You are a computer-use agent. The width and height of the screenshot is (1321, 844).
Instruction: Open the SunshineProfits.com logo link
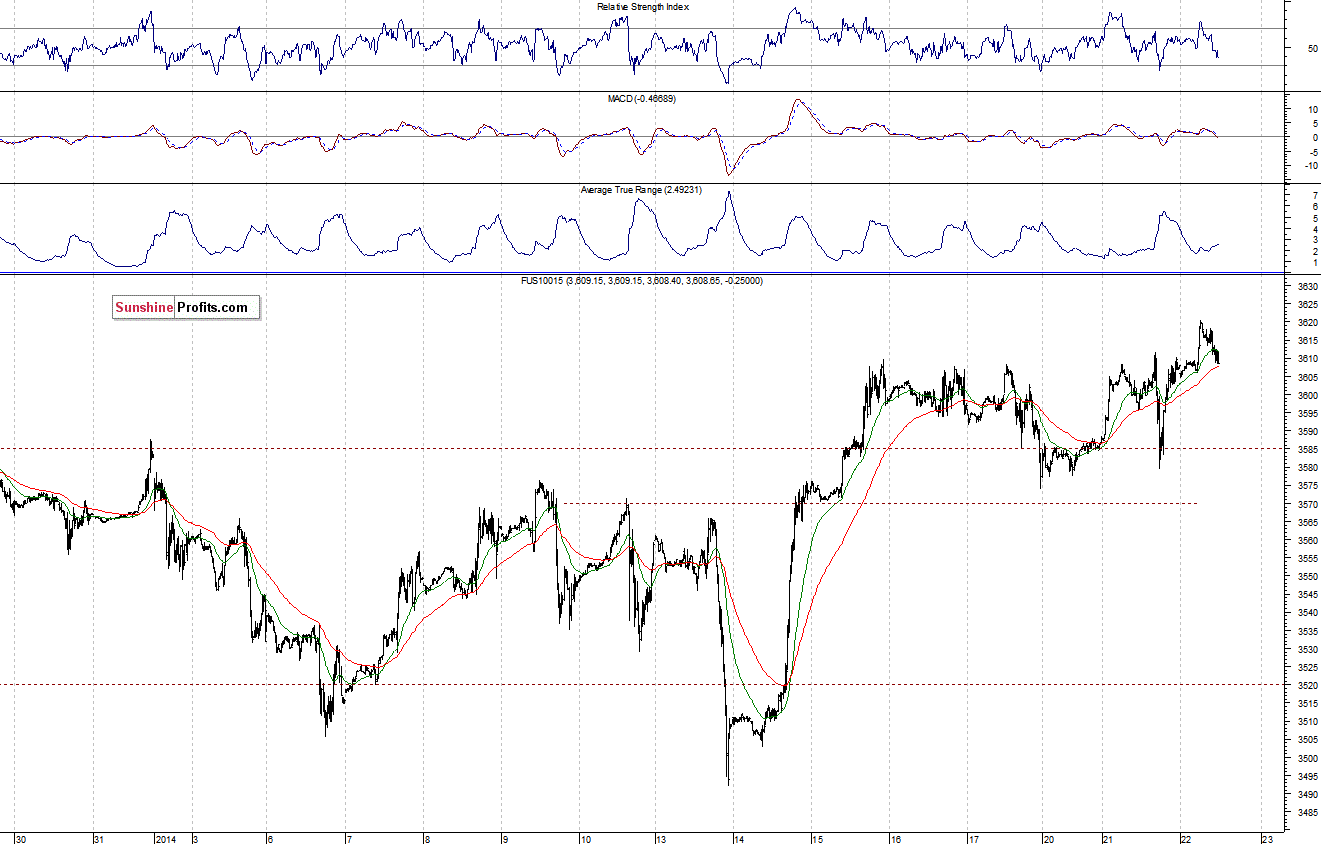pyautogui.click(x=186, y=307)
